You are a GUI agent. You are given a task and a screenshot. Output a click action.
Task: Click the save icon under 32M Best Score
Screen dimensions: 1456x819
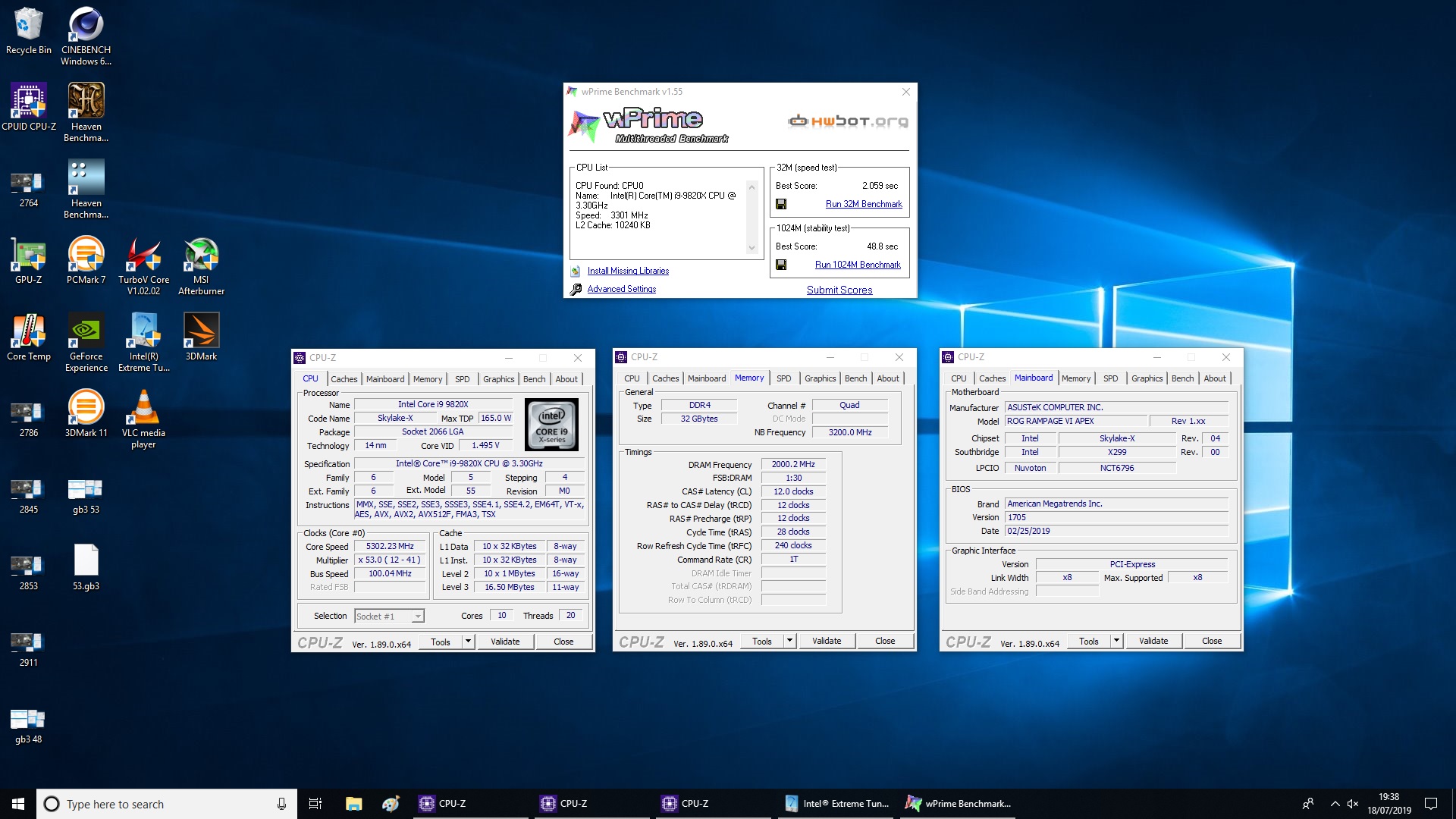click(781, 204)
